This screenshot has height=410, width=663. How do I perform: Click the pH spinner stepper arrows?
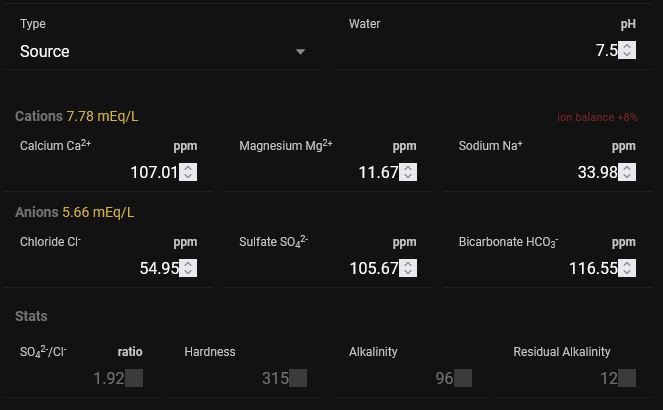pos(627,51)
